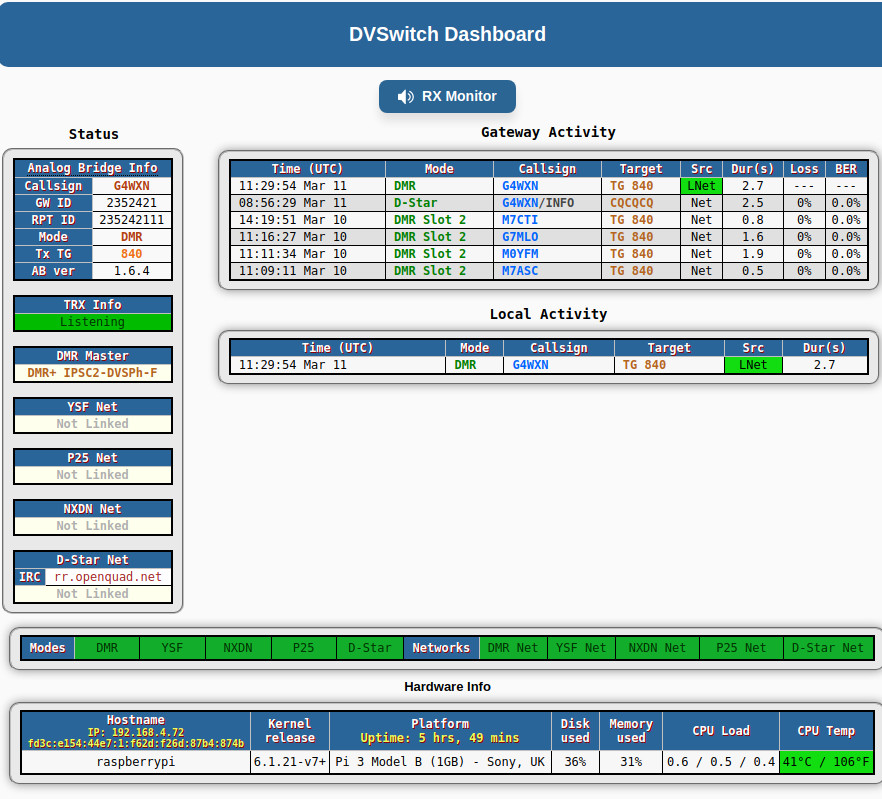Open callsign M7CTI in Gateway Activity

(518, 219)
